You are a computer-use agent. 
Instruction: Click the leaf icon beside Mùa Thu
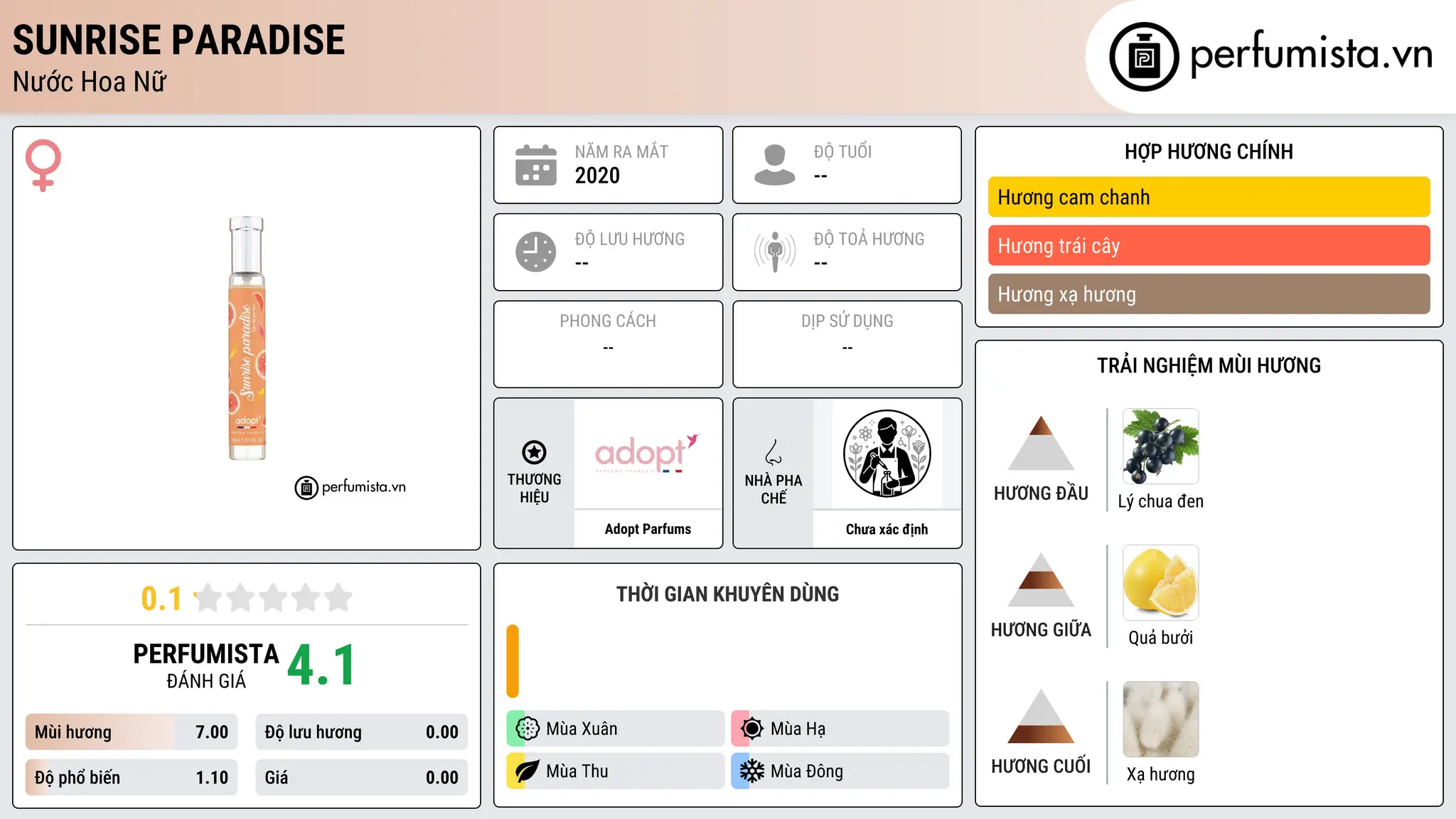[x=528, y=771]
